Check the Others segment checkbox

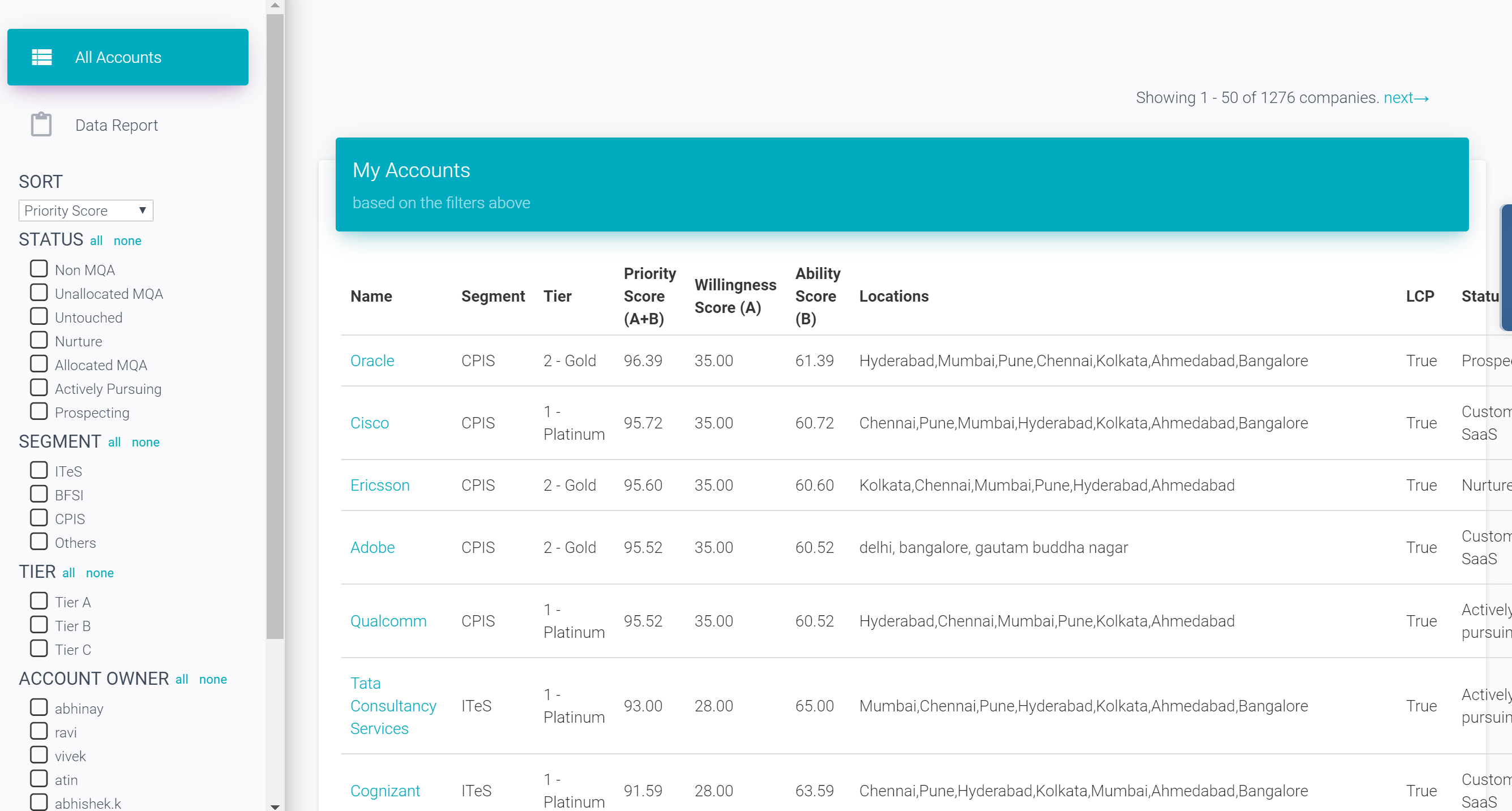pos(38,542)
